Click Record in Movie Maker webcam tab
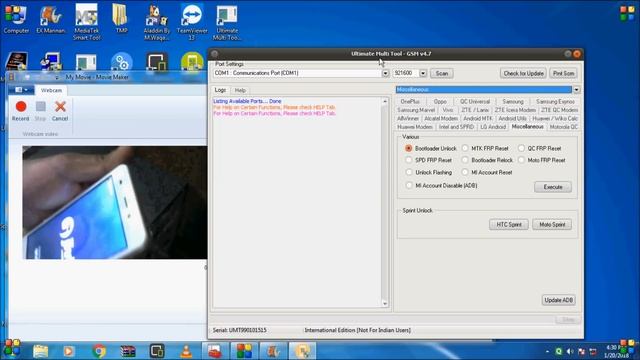 [x=20, y=111]
